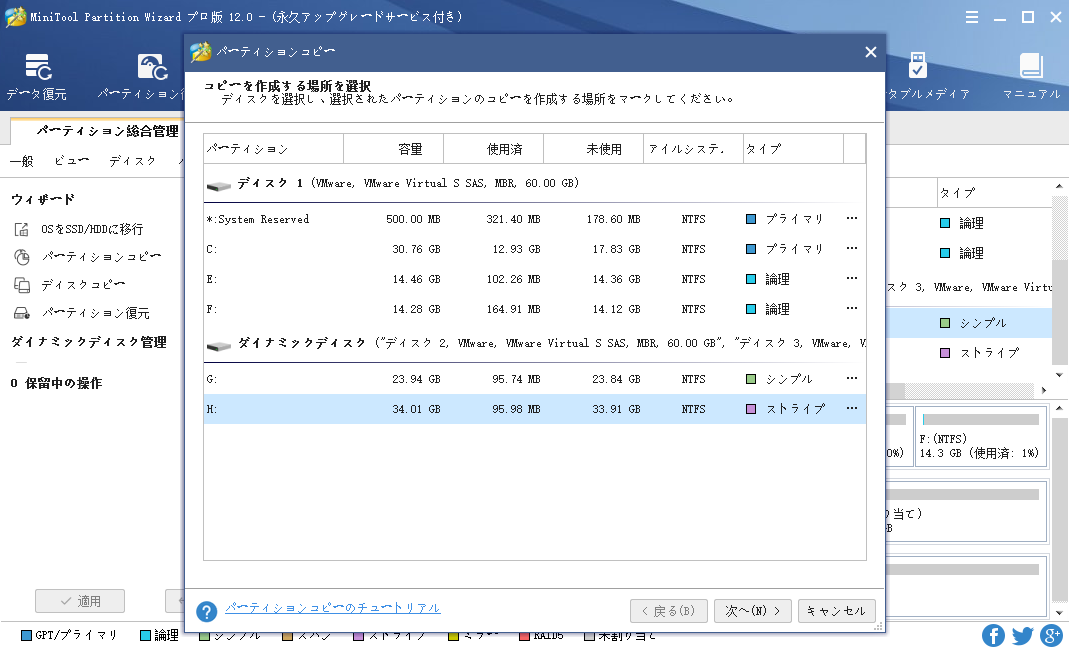The image size is (1069, 653).
Task: Select the Partition Management (パーティション総合管理) tab
Action: tap(108, 131)
